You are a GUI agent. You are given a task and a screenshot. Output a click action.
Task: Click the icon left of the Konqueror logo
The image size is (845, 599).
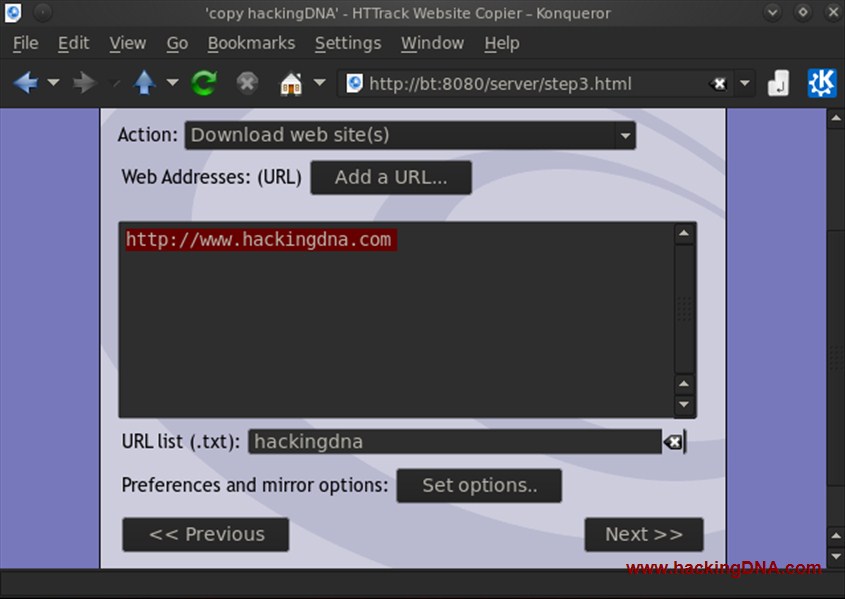tap(779, 82)
